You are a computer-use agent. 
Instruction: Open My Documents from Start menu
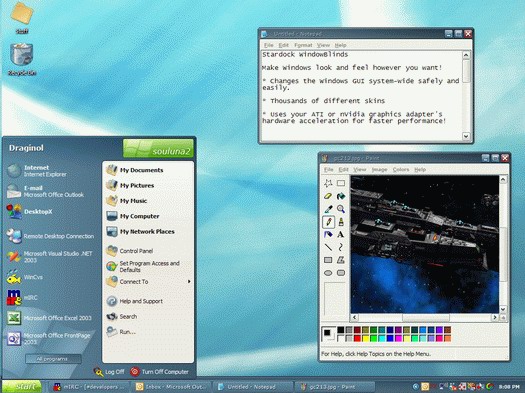pyautogui.click(x=148, y=170)
